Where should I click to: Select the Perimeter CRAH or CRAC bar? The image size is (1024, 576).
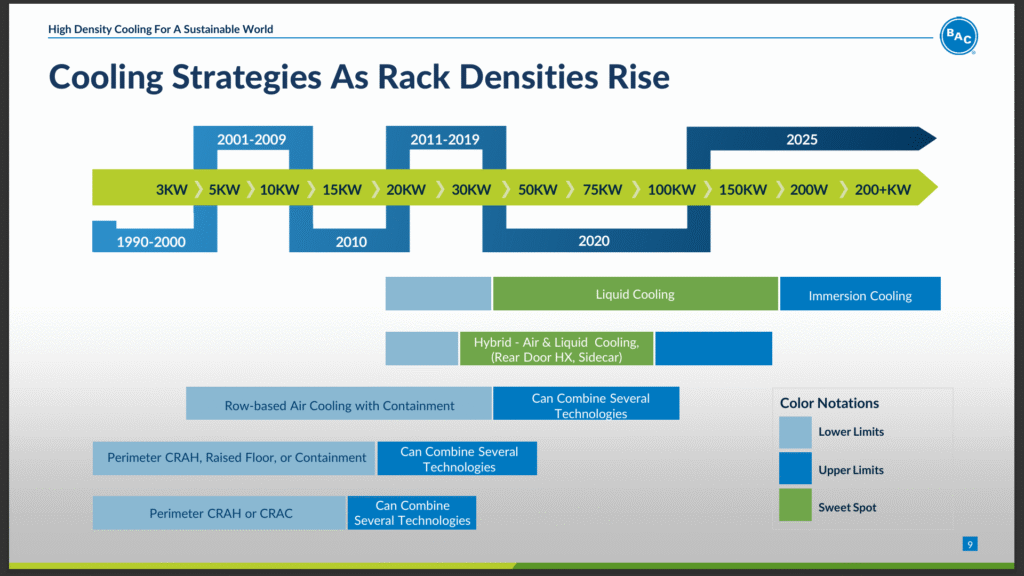tap(220, 513)
